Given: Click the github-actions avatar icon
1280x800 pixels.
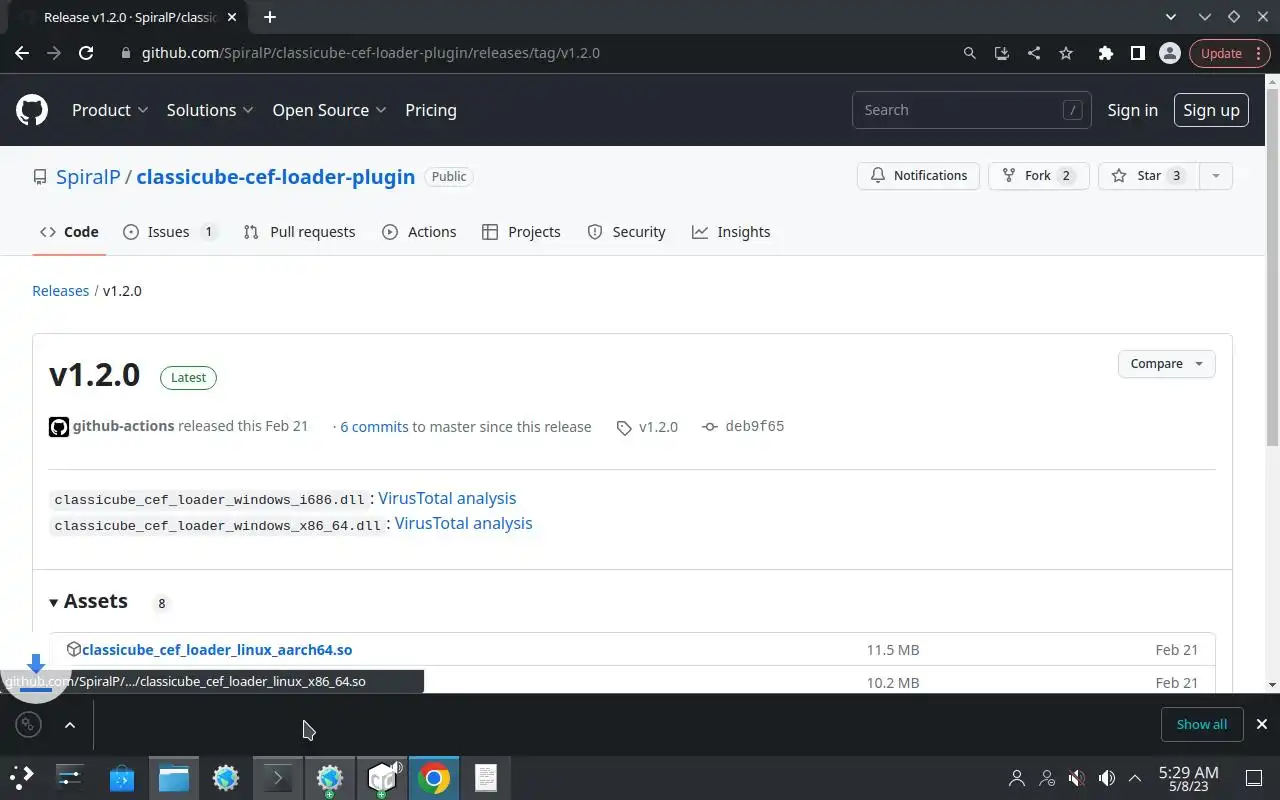Looking at the screenshot, I should [x=59, y=427].
